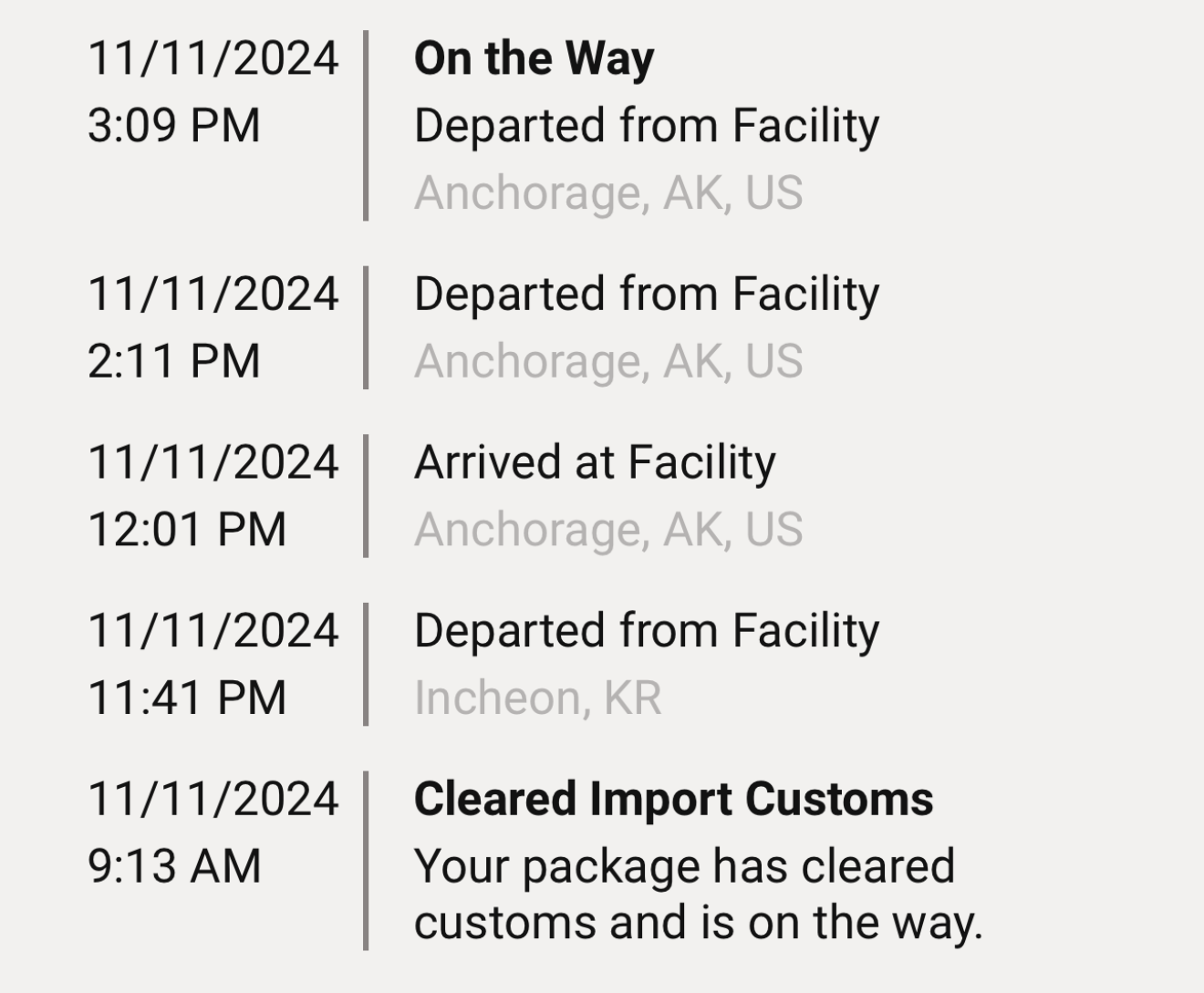Open the "Arrived at Facility" event
The width and height of the screenshot is (1204, 993).
pos(595,462)
